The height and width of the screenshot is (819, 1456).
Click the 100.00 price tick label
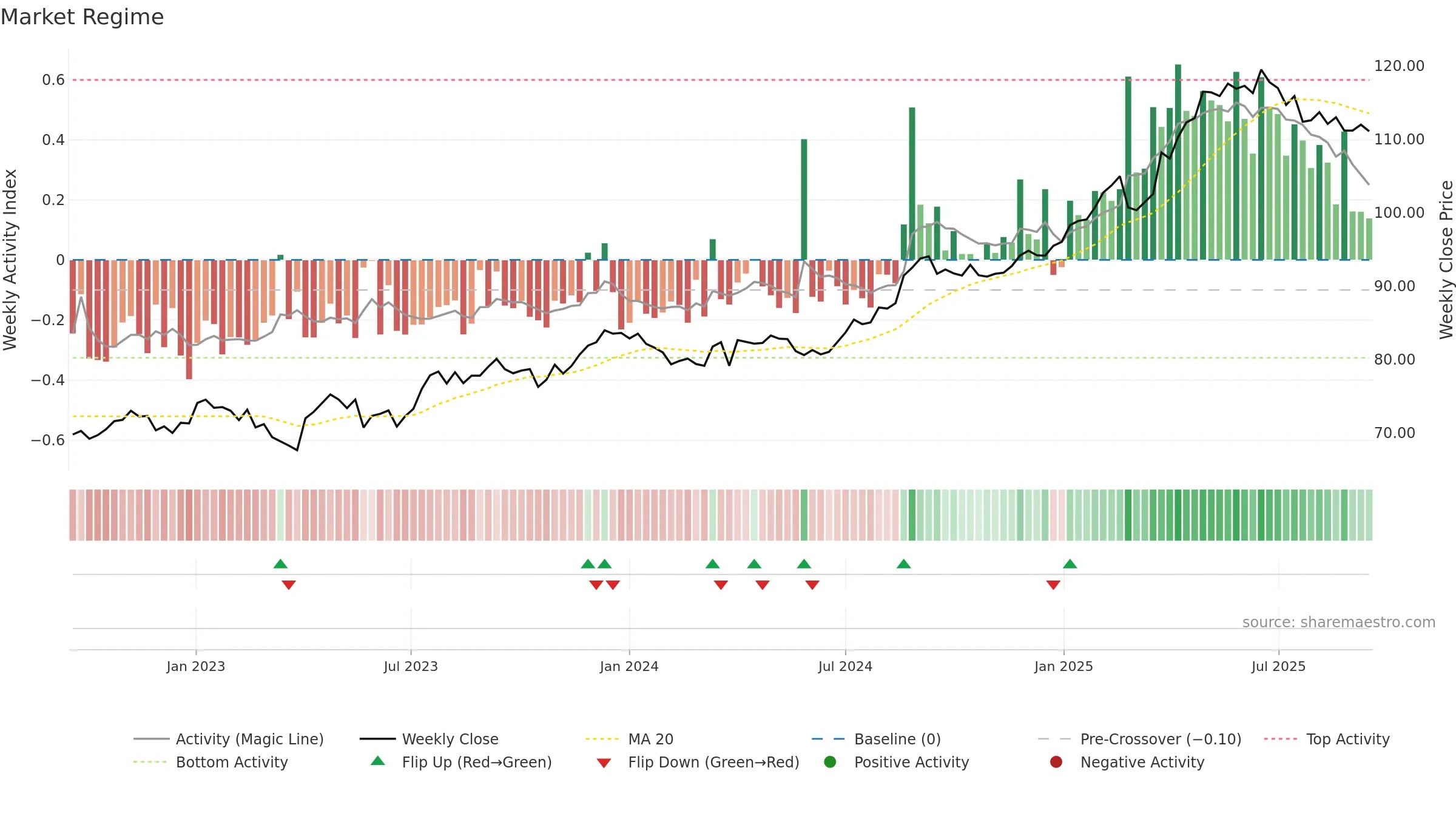(x=1399, y=212)
